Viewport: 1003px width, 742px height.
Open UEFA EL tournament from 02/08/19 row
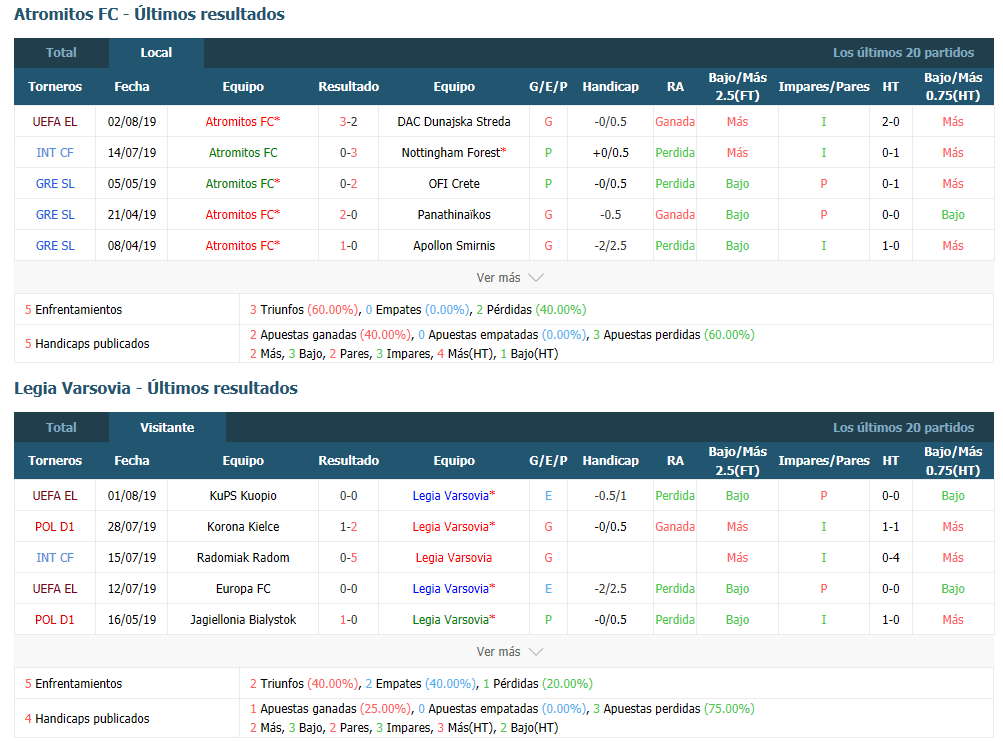tap(55, 122)
